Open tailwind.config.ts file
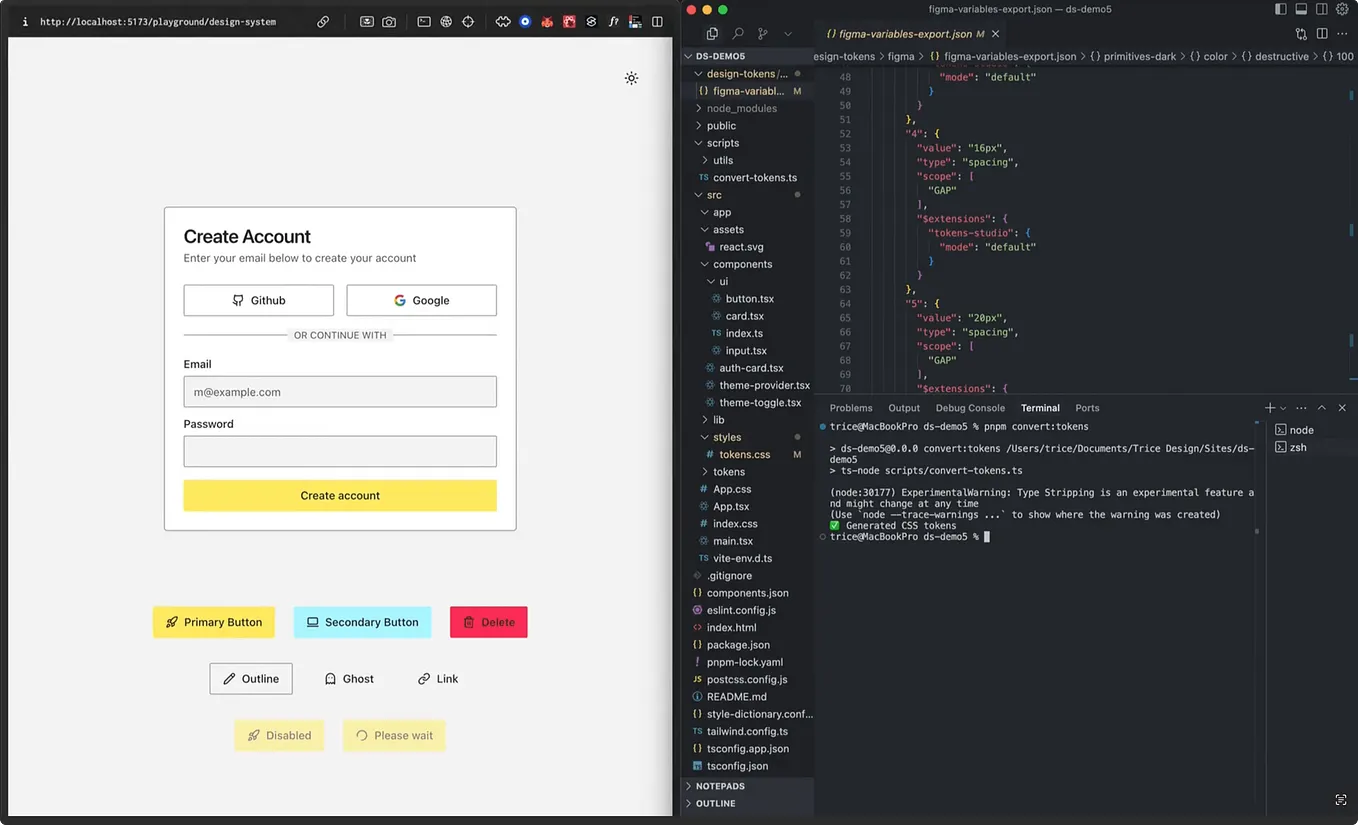Viewport: 1358px width, 825px height. [747, 731]
